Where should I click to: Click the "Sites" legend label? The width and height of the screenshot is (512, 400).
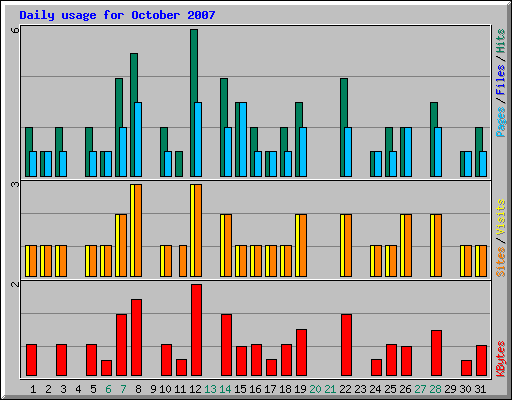(500, 262)
